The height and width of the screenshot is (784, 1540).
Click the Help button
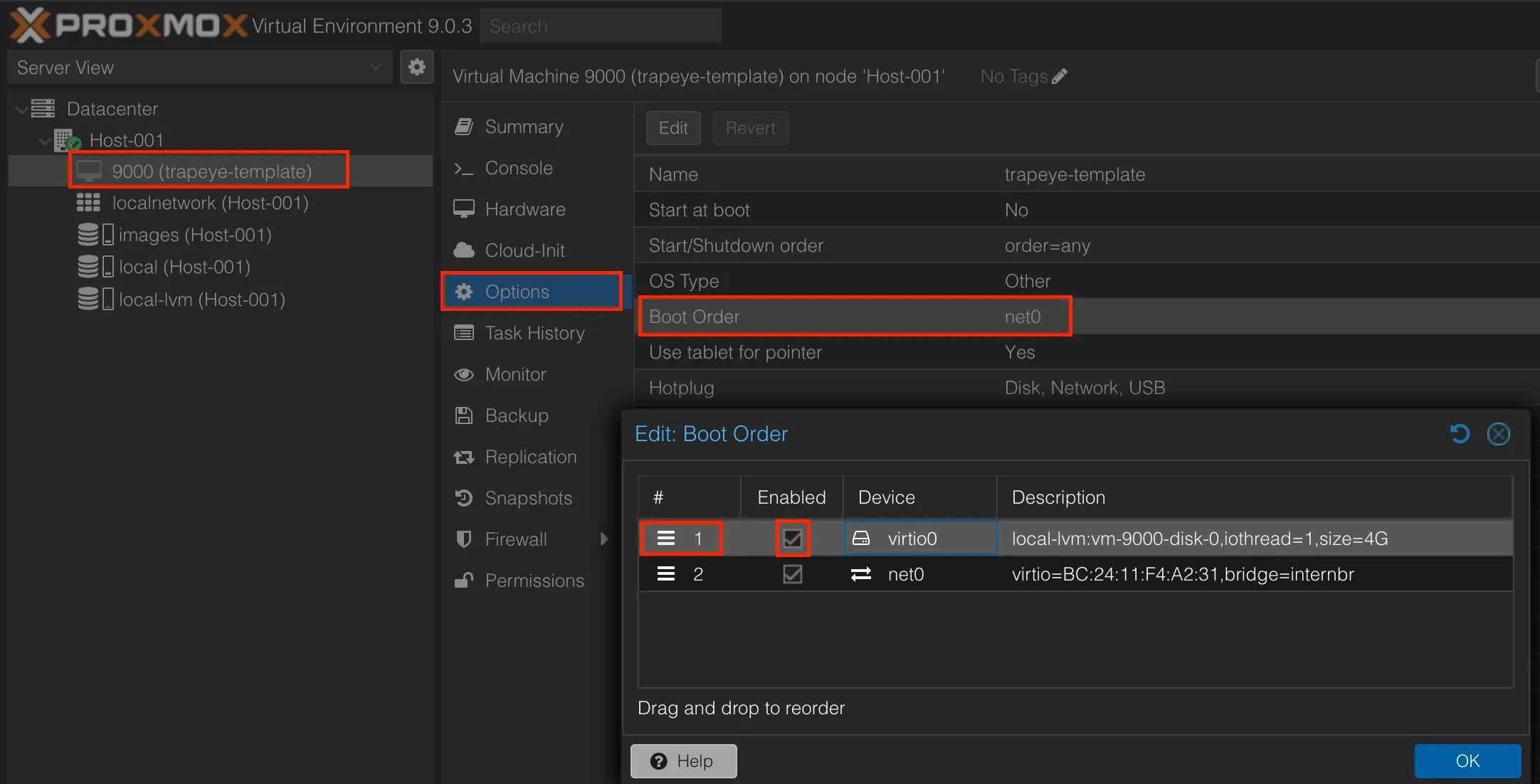point(683,761)
